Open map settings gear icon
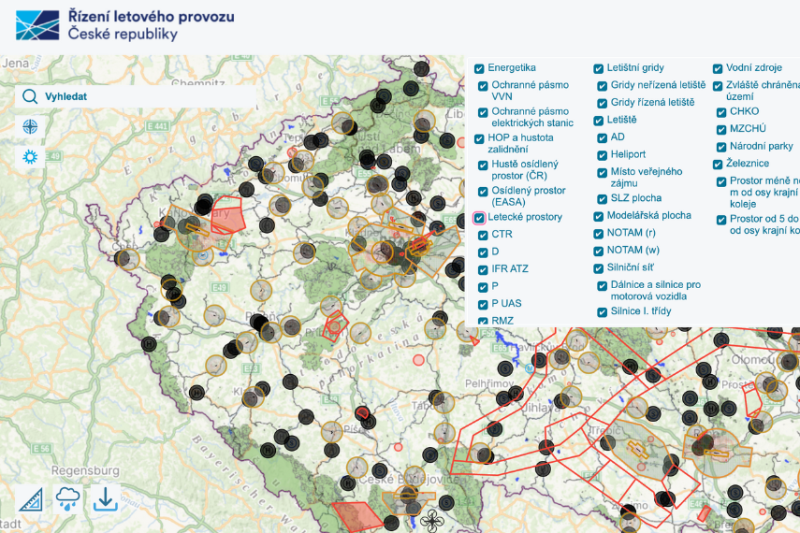800x533 pixels. coord(30,157)
